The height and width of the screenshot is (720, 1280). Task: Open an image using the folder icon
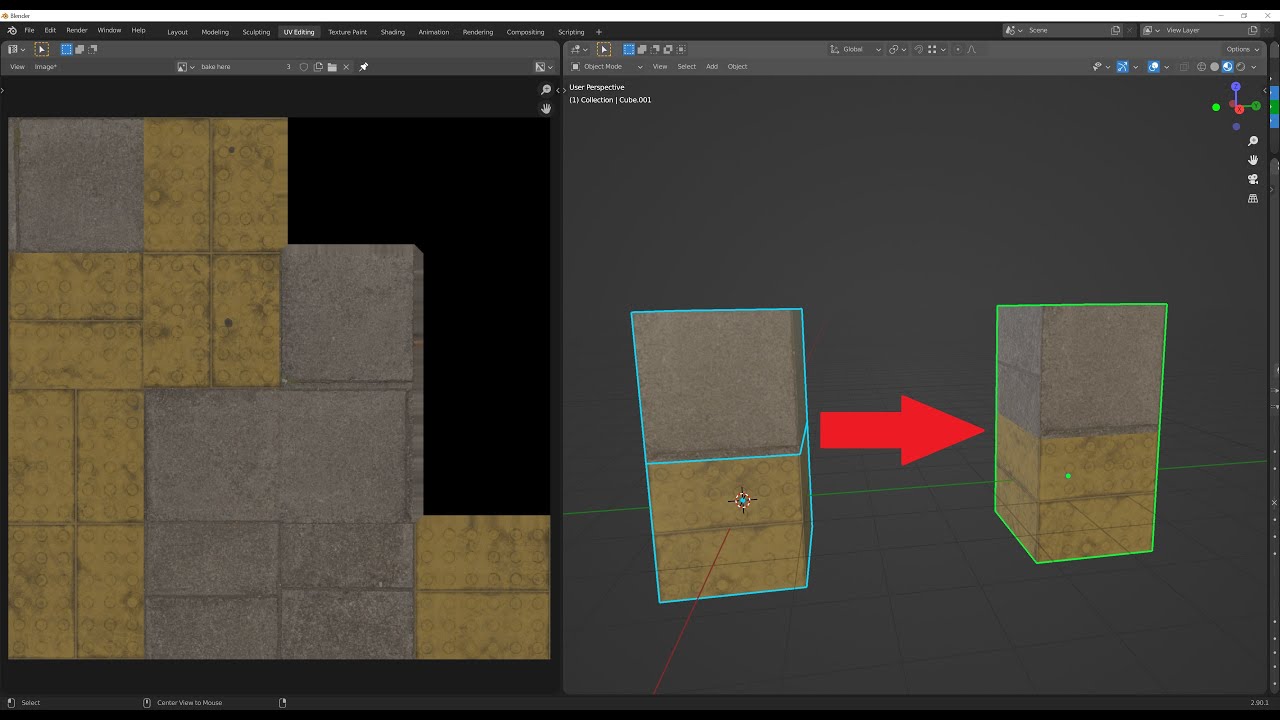pos(332,67)
